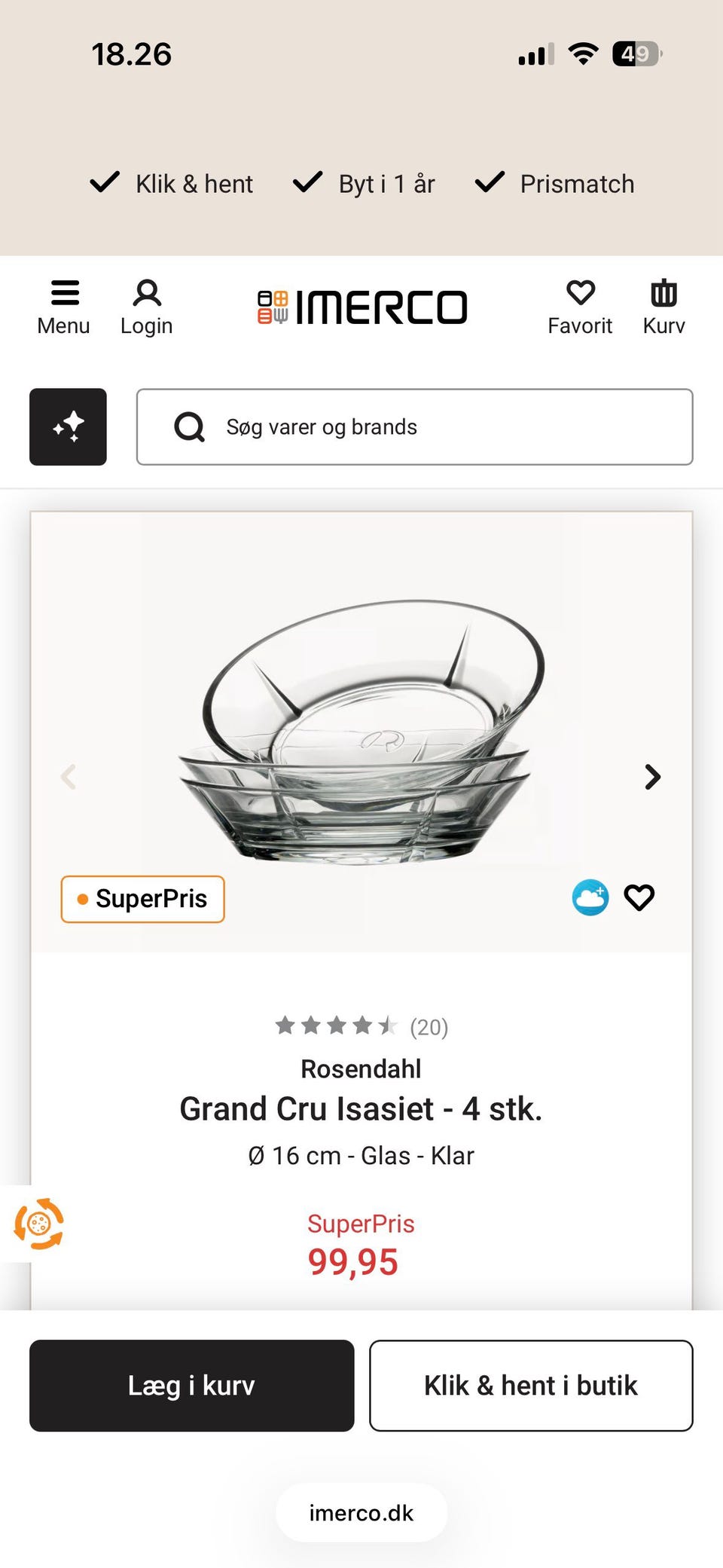
Task: Click the Imerco logo
Action: point(362,307)
